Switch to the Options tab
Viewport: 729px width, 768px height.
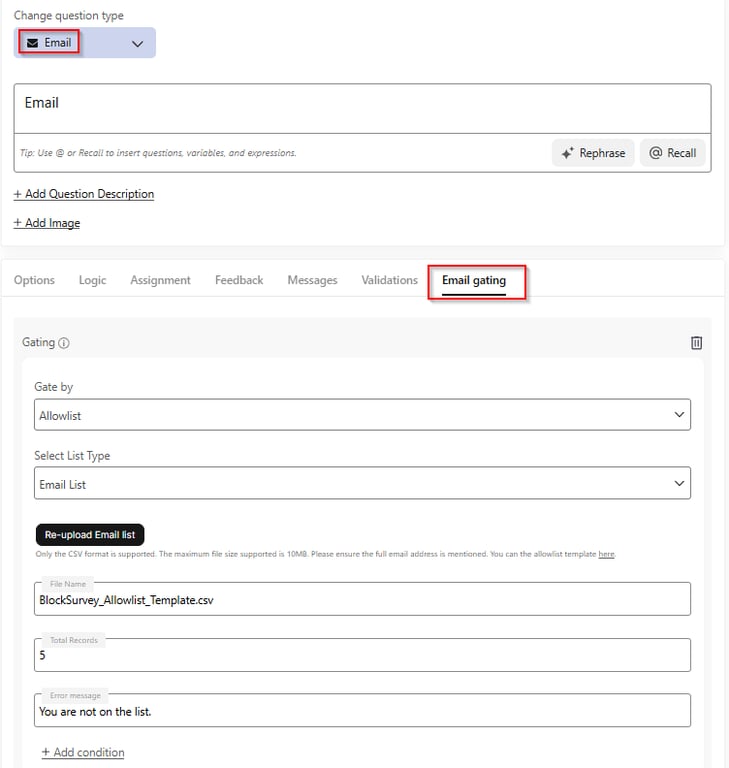(34, 280)
